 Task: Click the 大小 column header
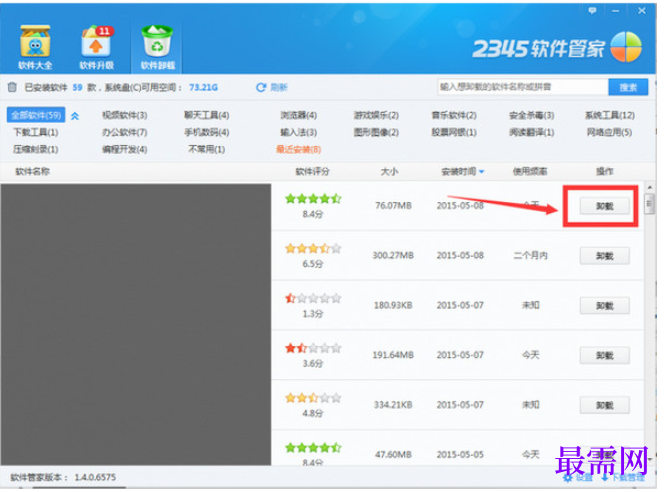[389, 171]
